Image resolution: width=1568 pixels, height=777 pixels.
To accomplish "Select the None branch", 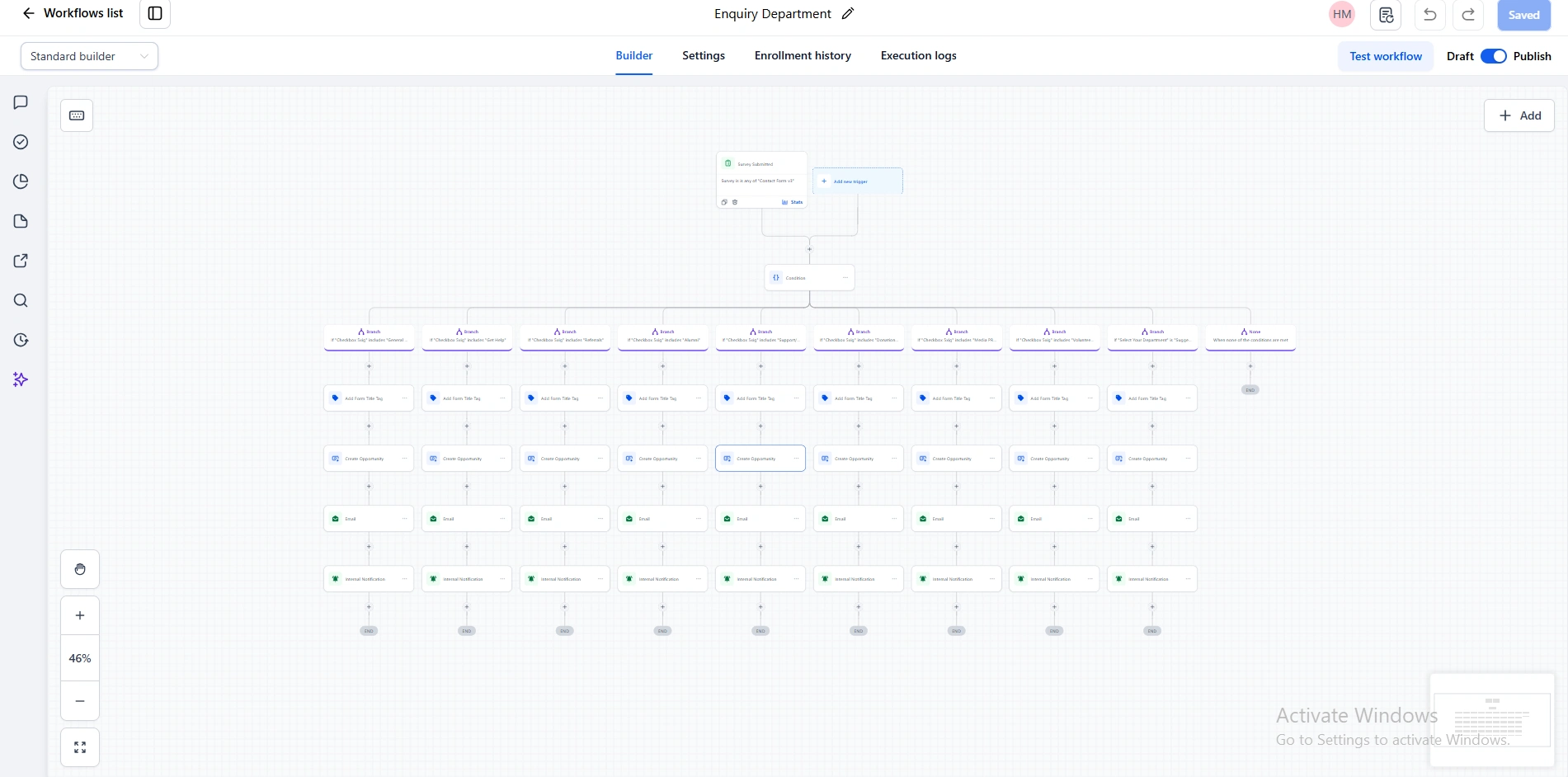I will click(1250, 337).
